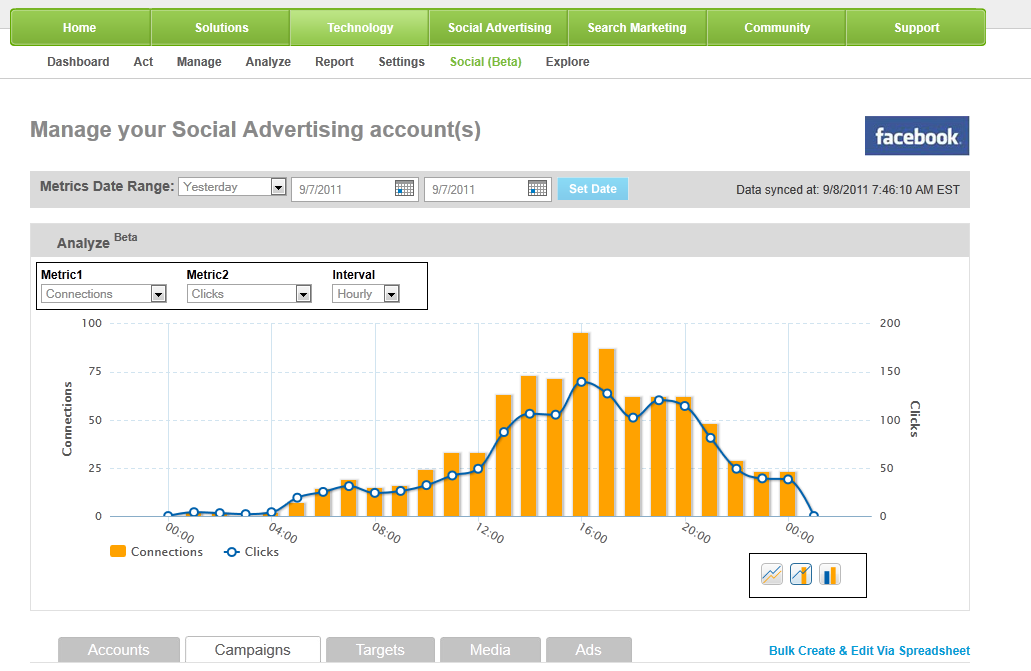This screenshot has height=671, width=1031.
Task: Open the Metric2 Clicks dropdown
Action: (x=303, y=294)
